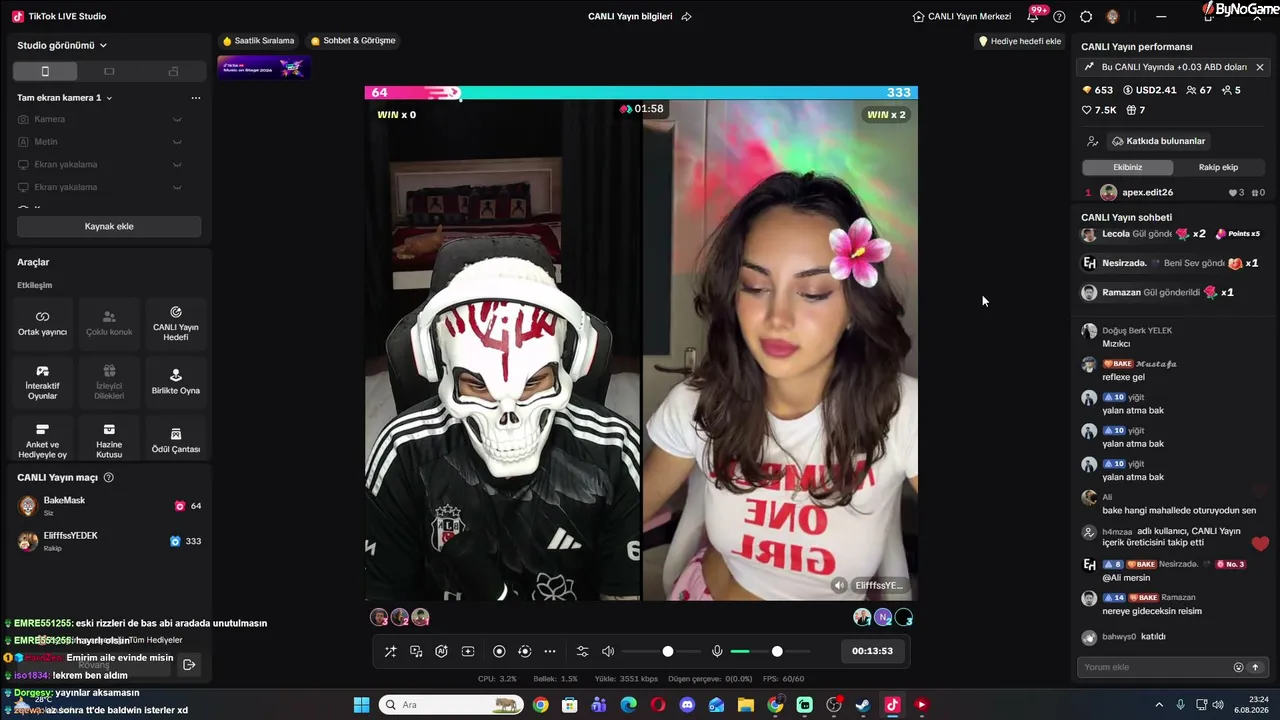Select the portrait phone layout

point(45,71)
